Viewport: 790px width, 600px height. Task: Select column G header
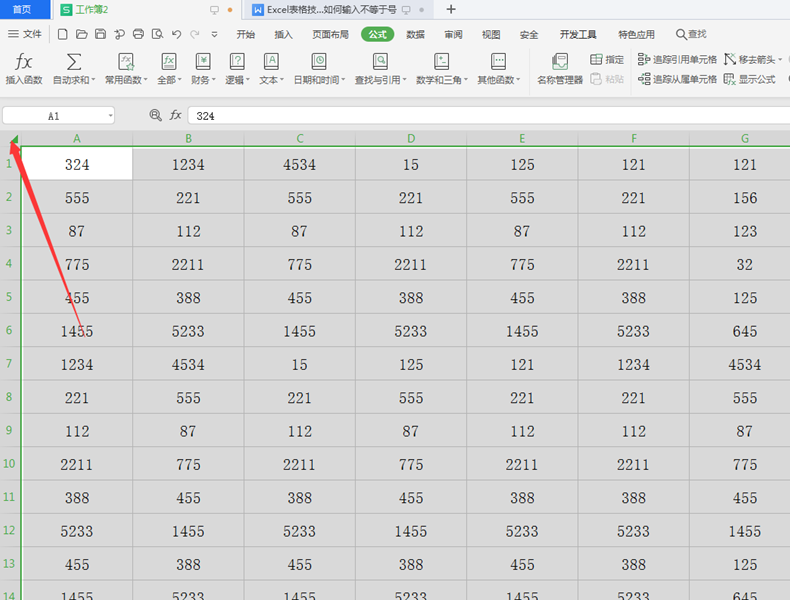745,138
